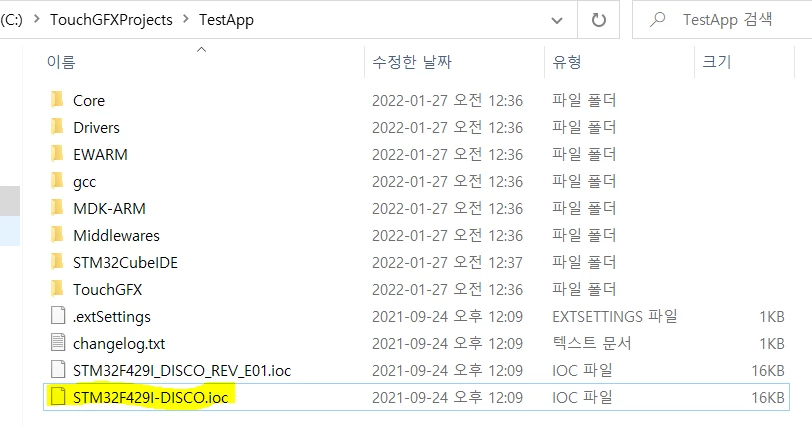This screenshot has height=427, width=812.
Task: Select the Middlewares folder name
Action: coord(116,235)
